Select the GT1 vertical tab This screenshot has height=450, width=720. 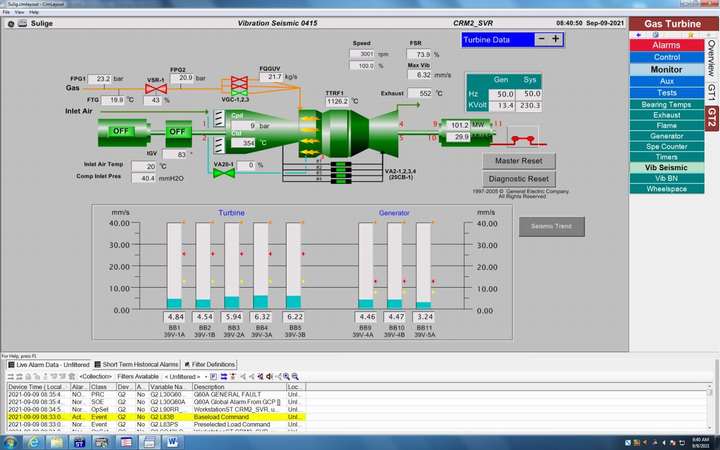[x=711, y=92]
